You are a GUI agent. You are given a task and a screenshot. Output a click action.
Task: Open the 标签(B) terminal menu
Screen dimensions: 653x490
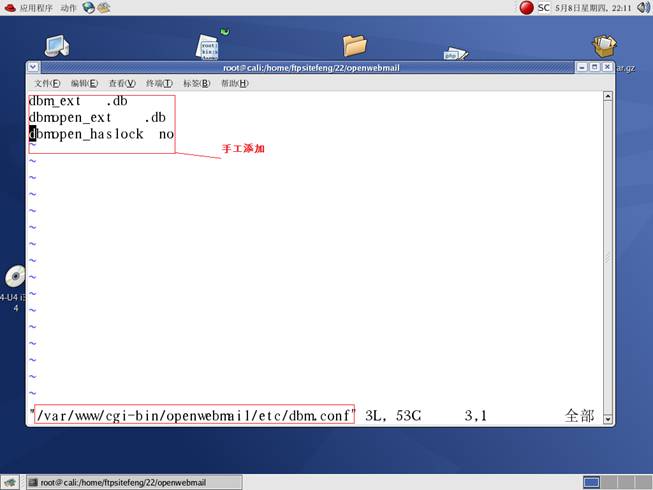tap(196, 83)
